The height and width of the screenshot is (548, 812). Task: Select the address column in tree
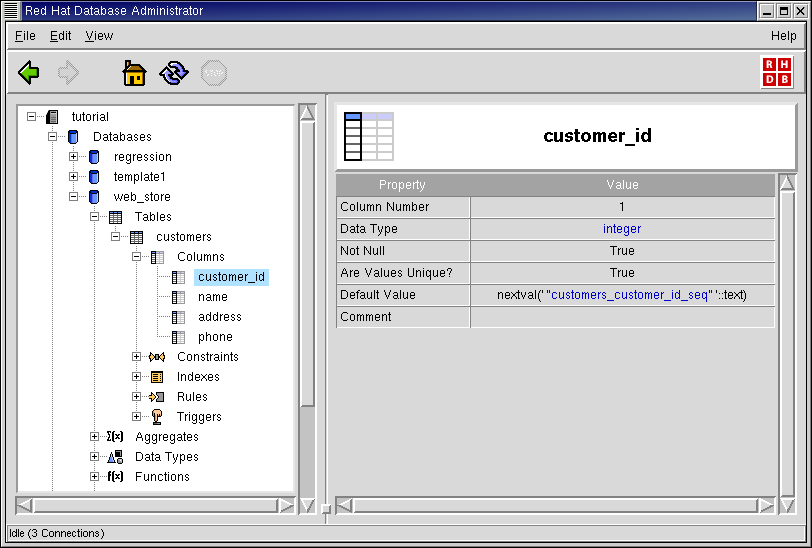(219, 317)
